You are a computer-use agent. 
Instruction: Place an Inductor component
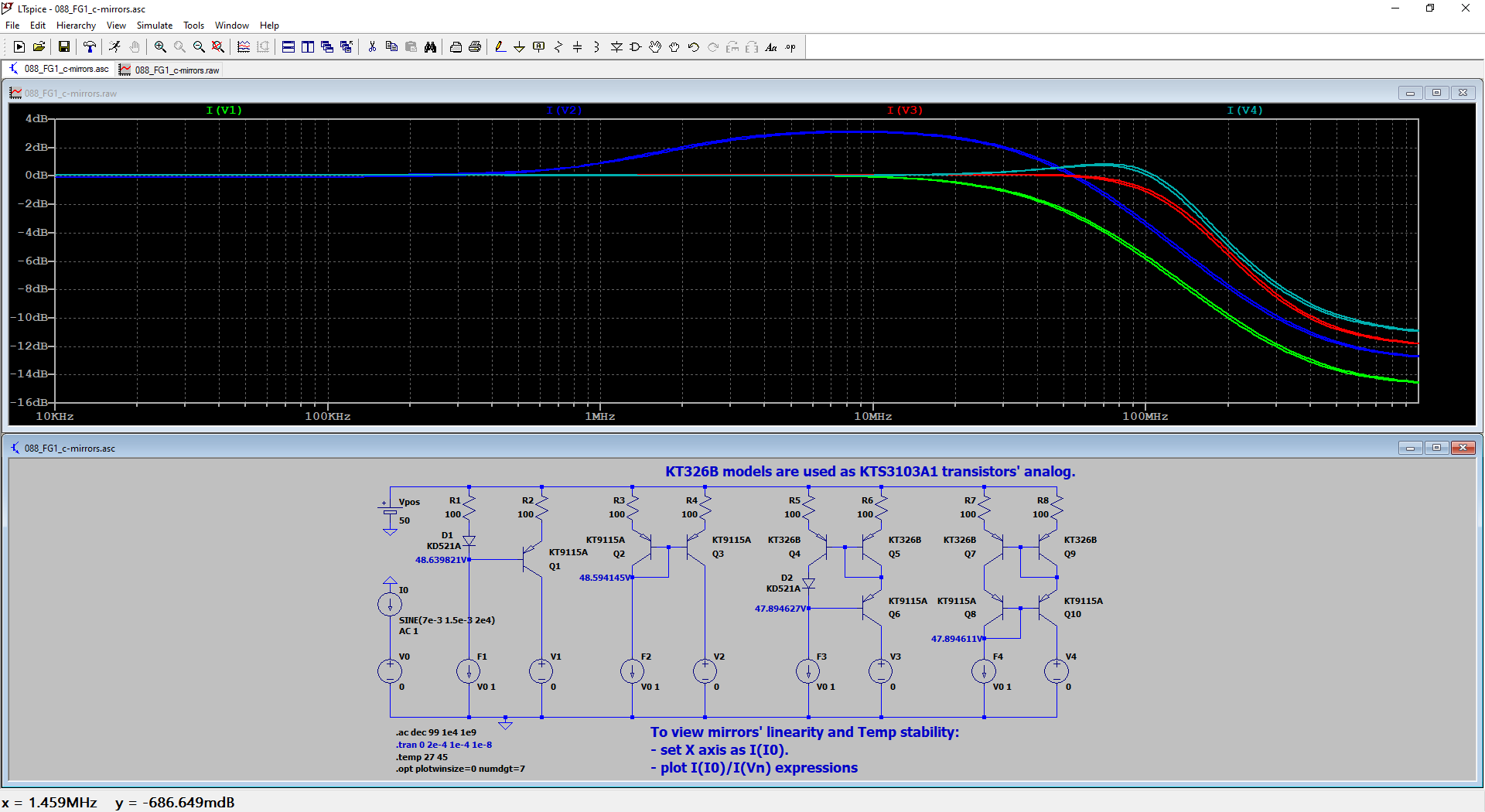(x=597, y=47)
